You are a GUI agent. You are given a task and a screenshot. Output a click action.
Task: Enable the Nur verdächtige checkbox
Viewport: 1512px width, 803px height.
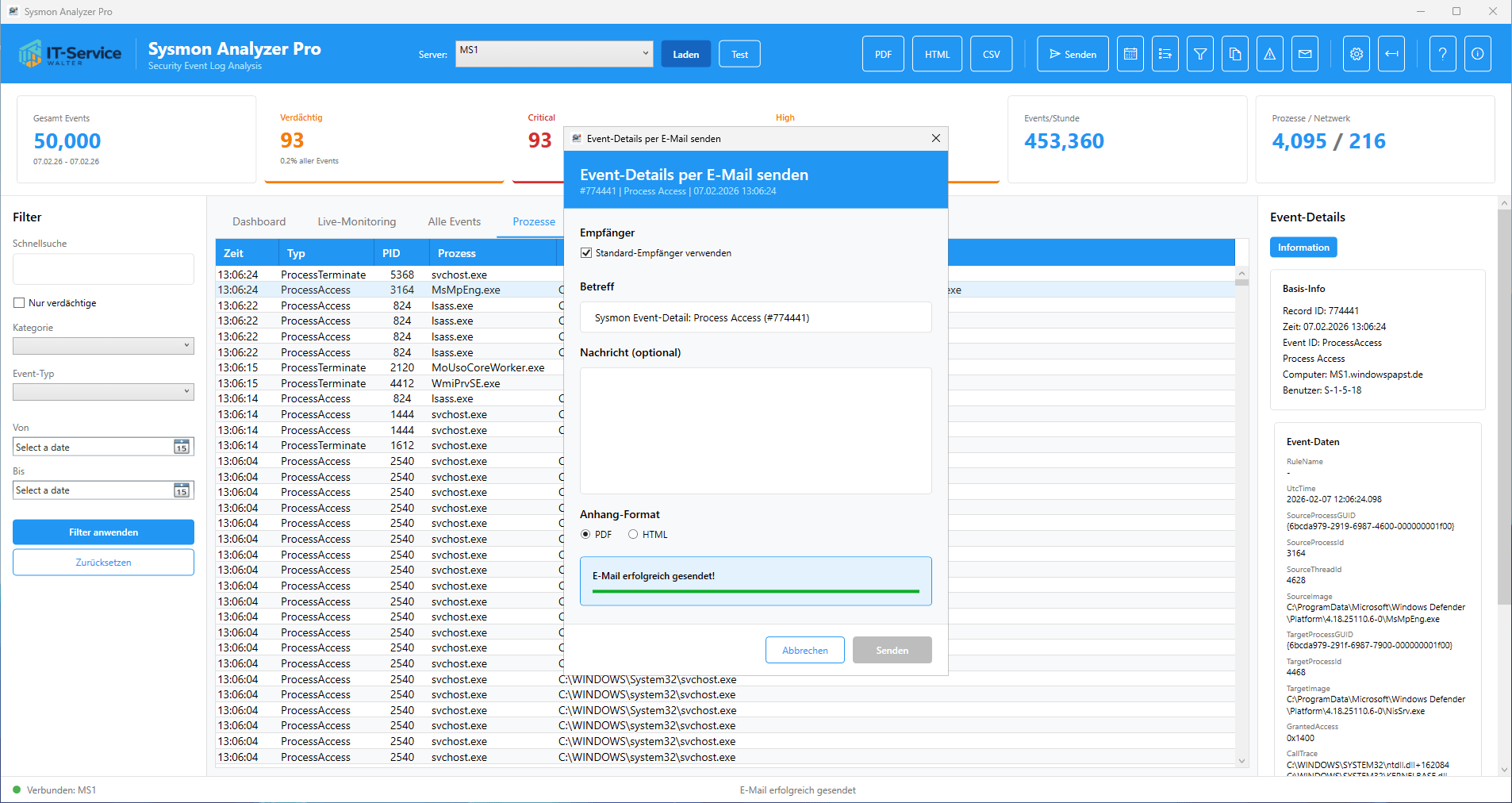[x=19, y=303]
